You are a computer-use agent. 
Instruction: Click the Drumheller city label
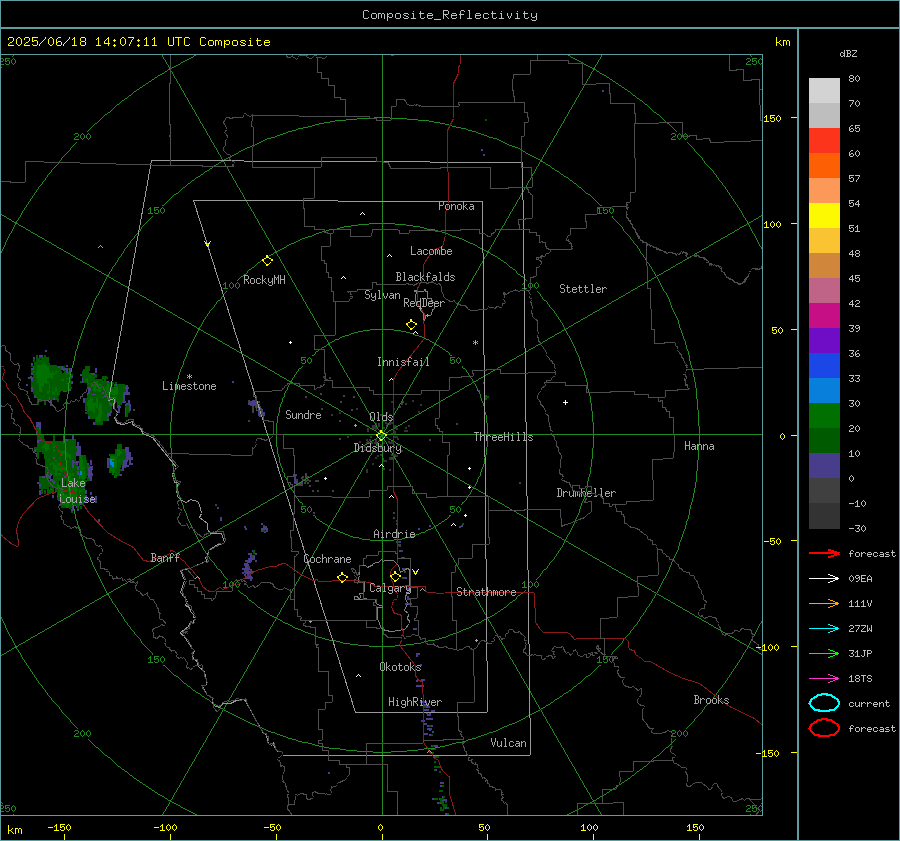click(586, 493)
